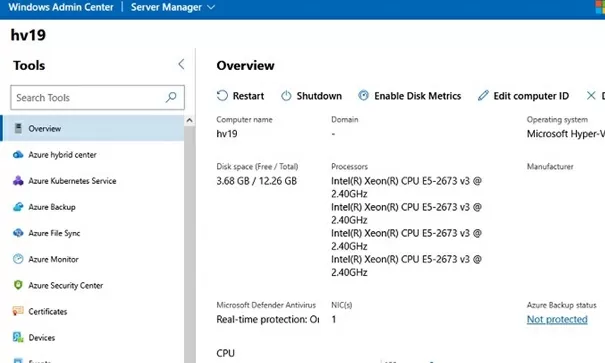Screen dimensions: 605x363
Task: Click the Processors label
Action: pyautogui.click(x=350, y=167)
